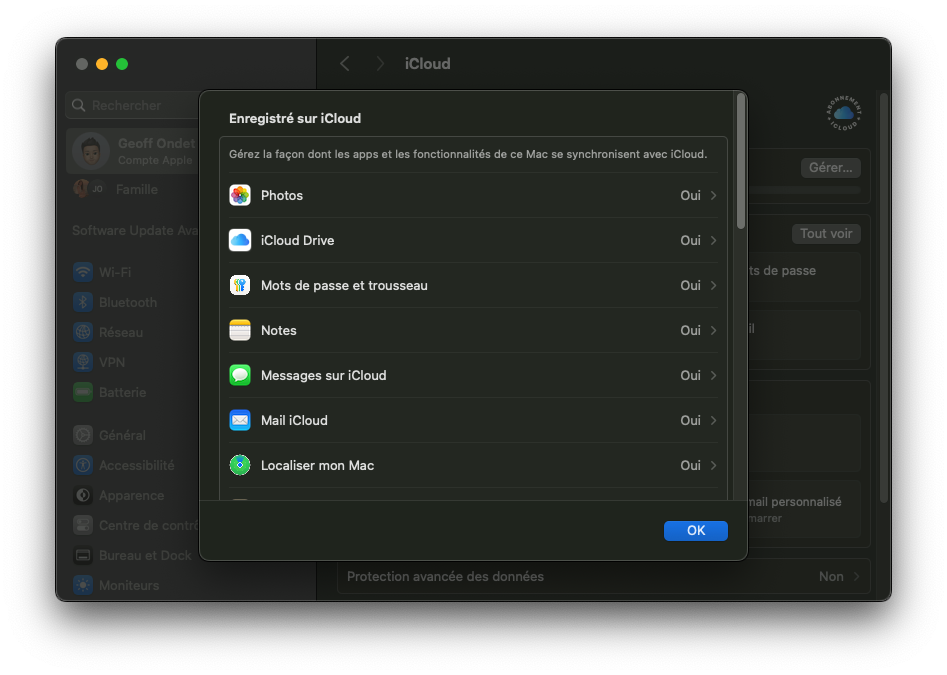Click the Gérer... storage button
The height and width of the screenshot is (675, 947).
[830, 167]
